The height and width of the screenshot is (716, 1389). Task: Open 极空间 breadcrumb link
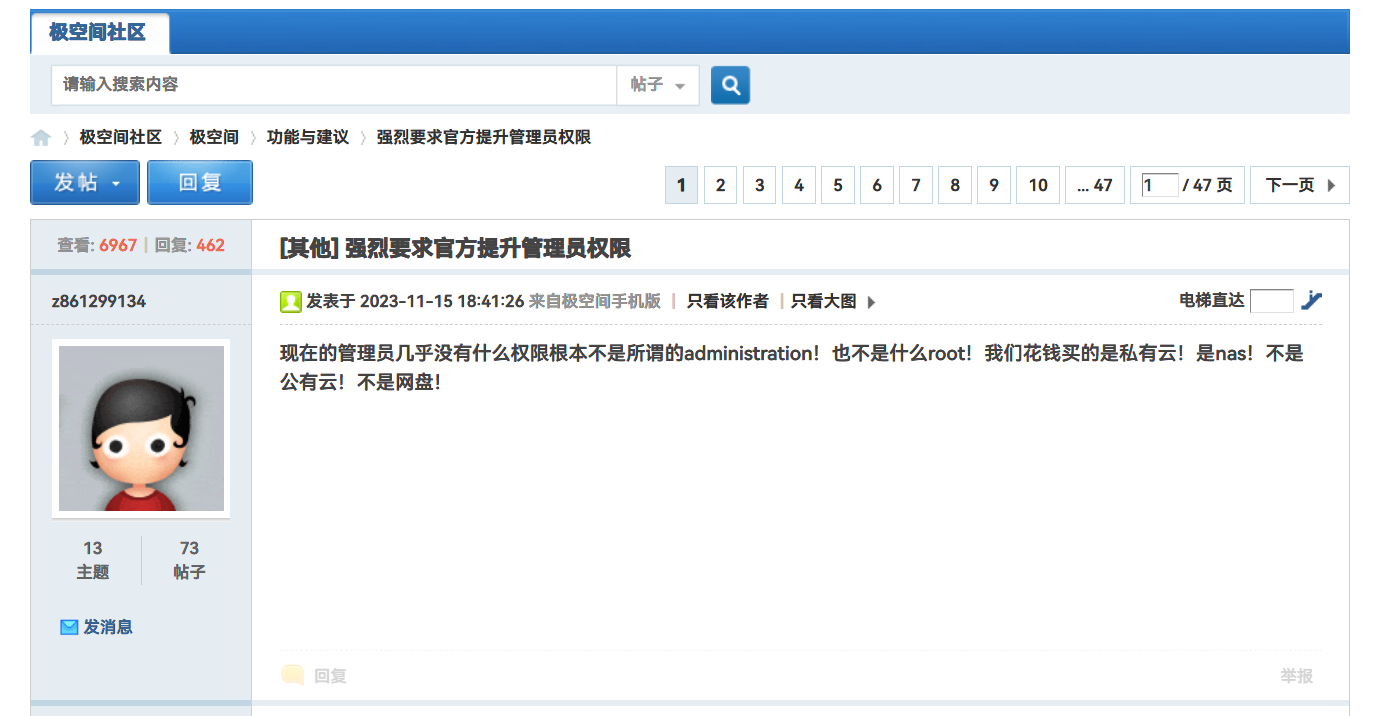coord(214,137)
